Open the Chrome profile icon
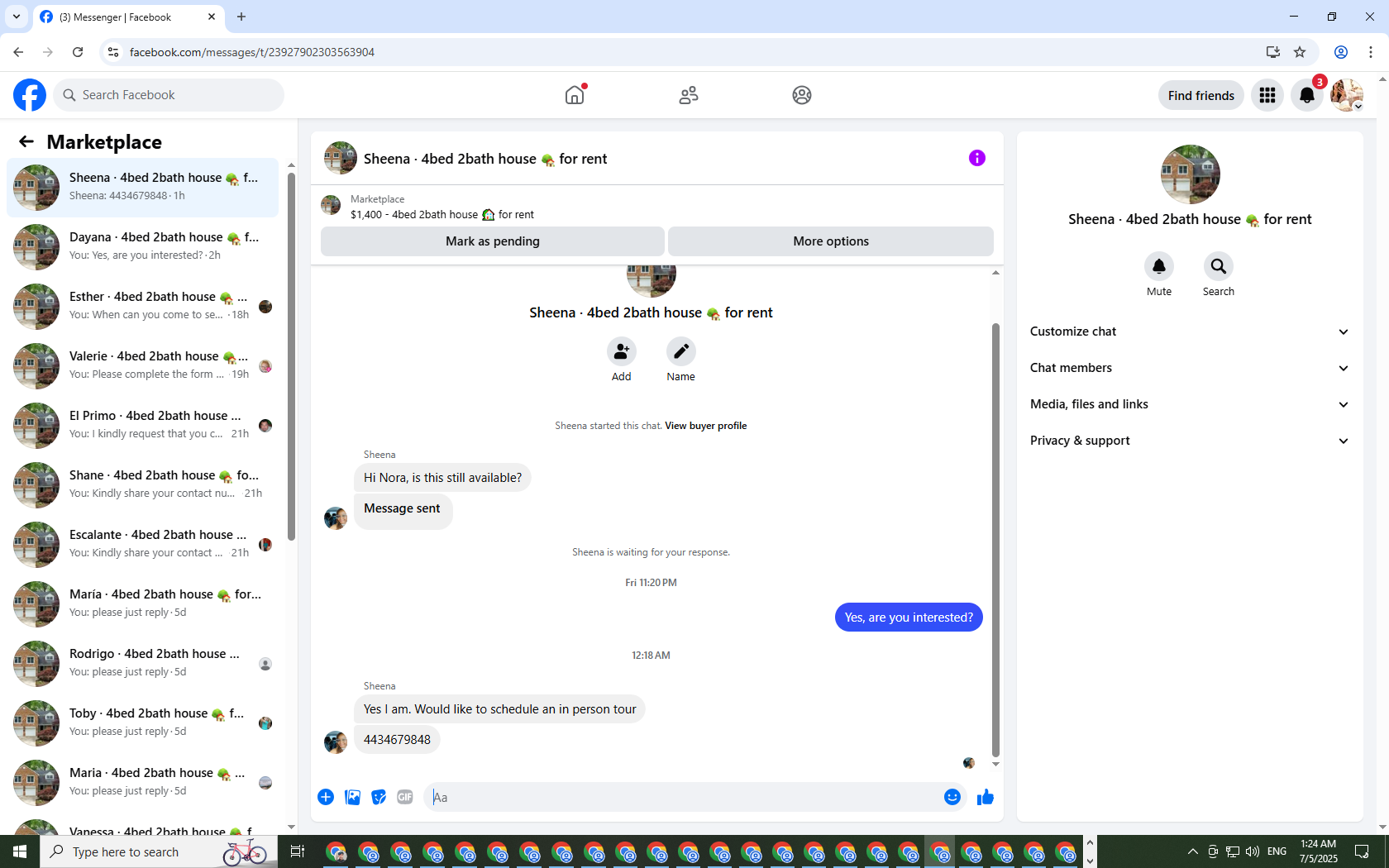This screenshot has width=1389, height=868. [1341, 52]
